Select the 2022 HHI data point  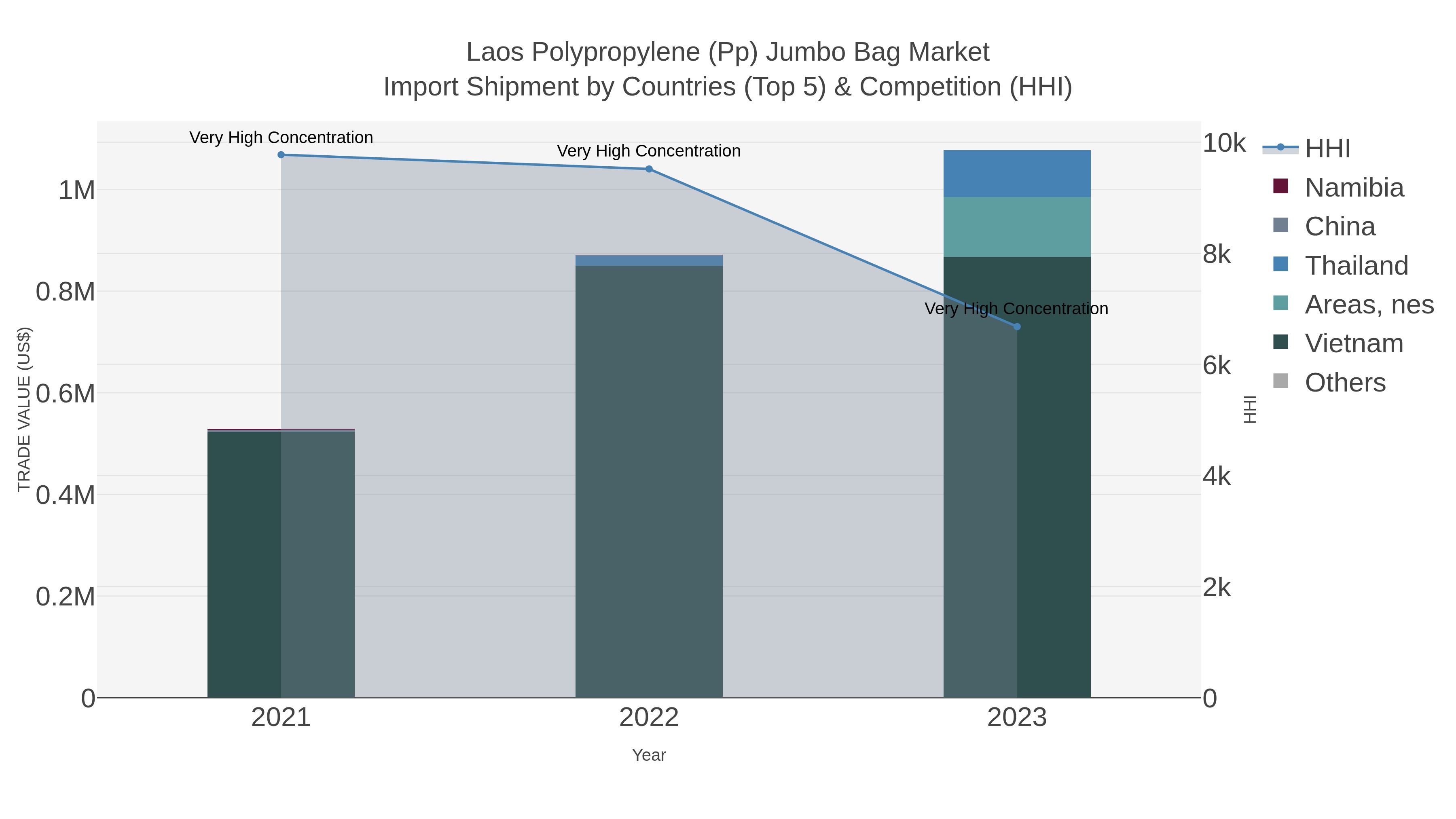649,169
